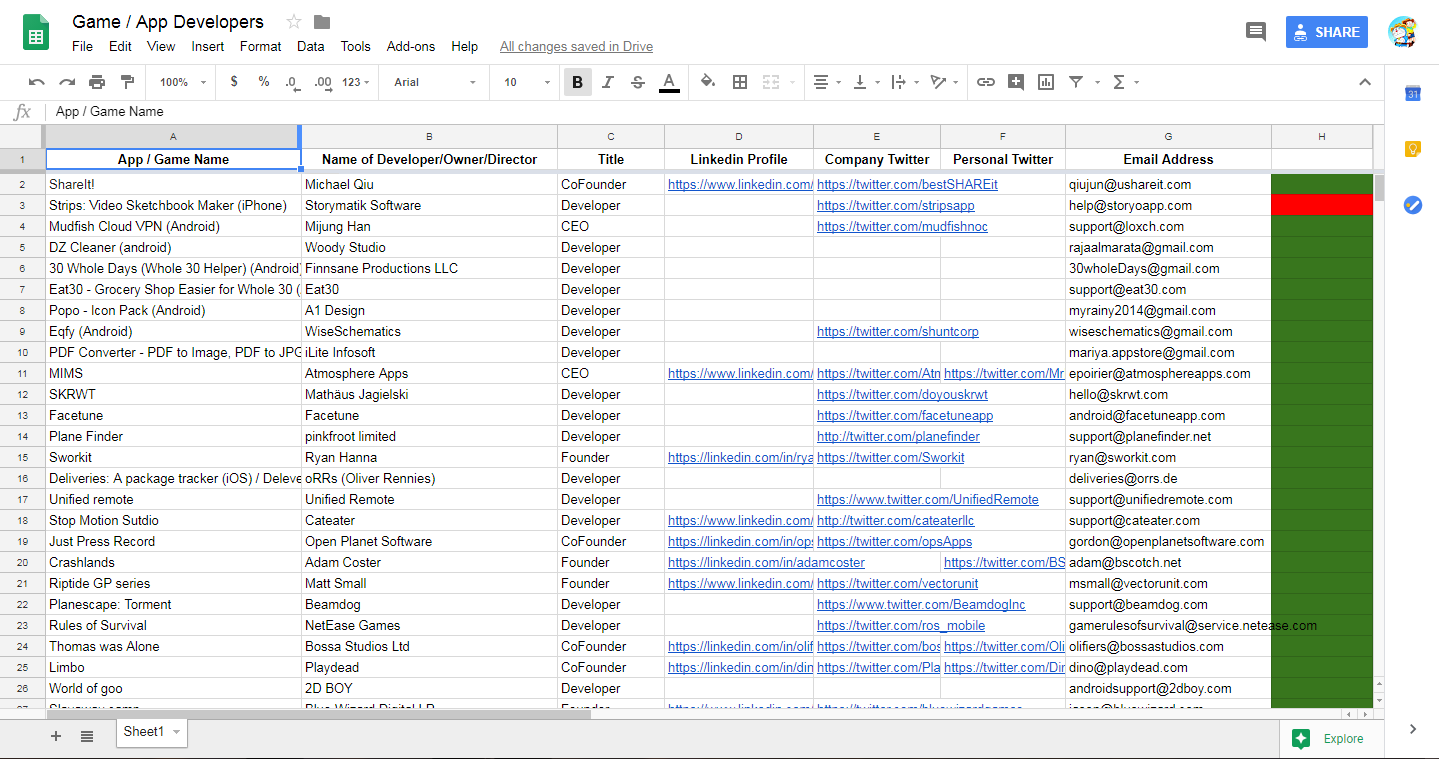Viewport: 1439px width, 759px height.
Task: Open the text rotation dropdown
Action: [x=944, y=82]
